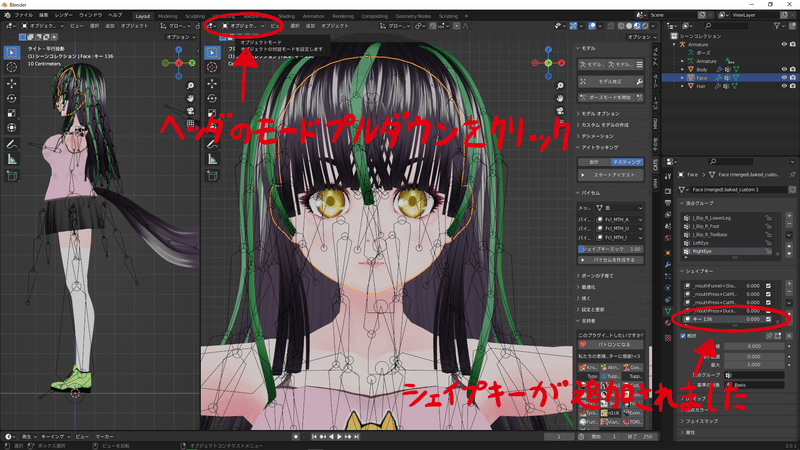Toggle viewport visibility eye for Body
Screen dimensions: 800x450
(784, 69)
